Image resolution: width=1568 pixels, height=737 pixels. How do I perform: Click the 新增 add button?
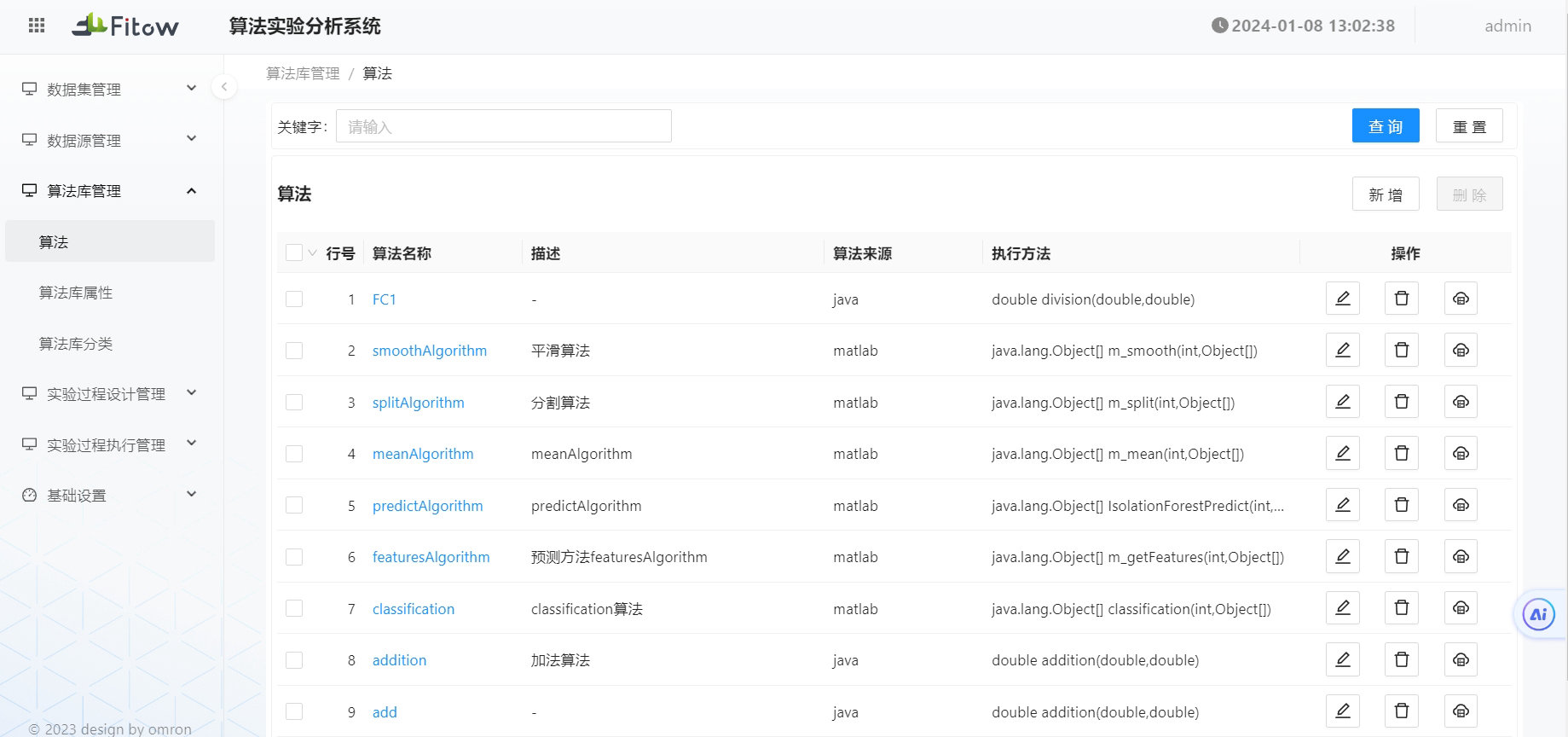pos(1386,194)
